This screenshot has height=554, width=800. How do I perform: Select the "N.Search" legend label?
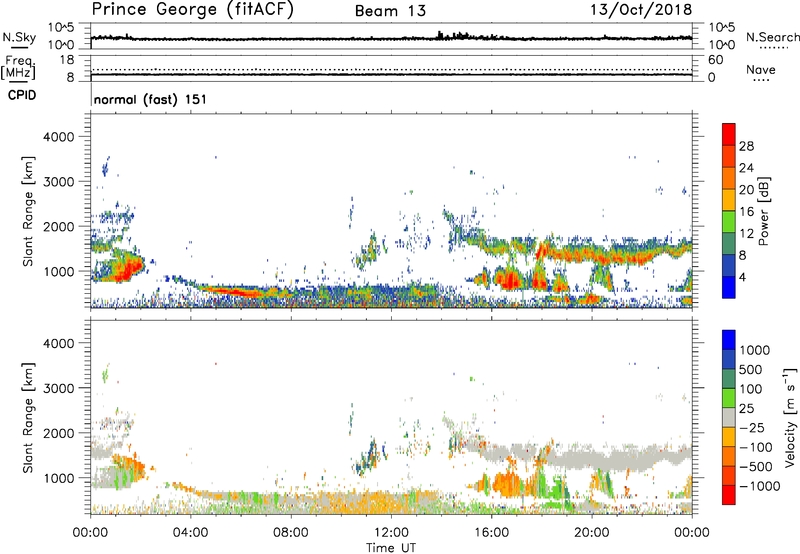point(773,37)
